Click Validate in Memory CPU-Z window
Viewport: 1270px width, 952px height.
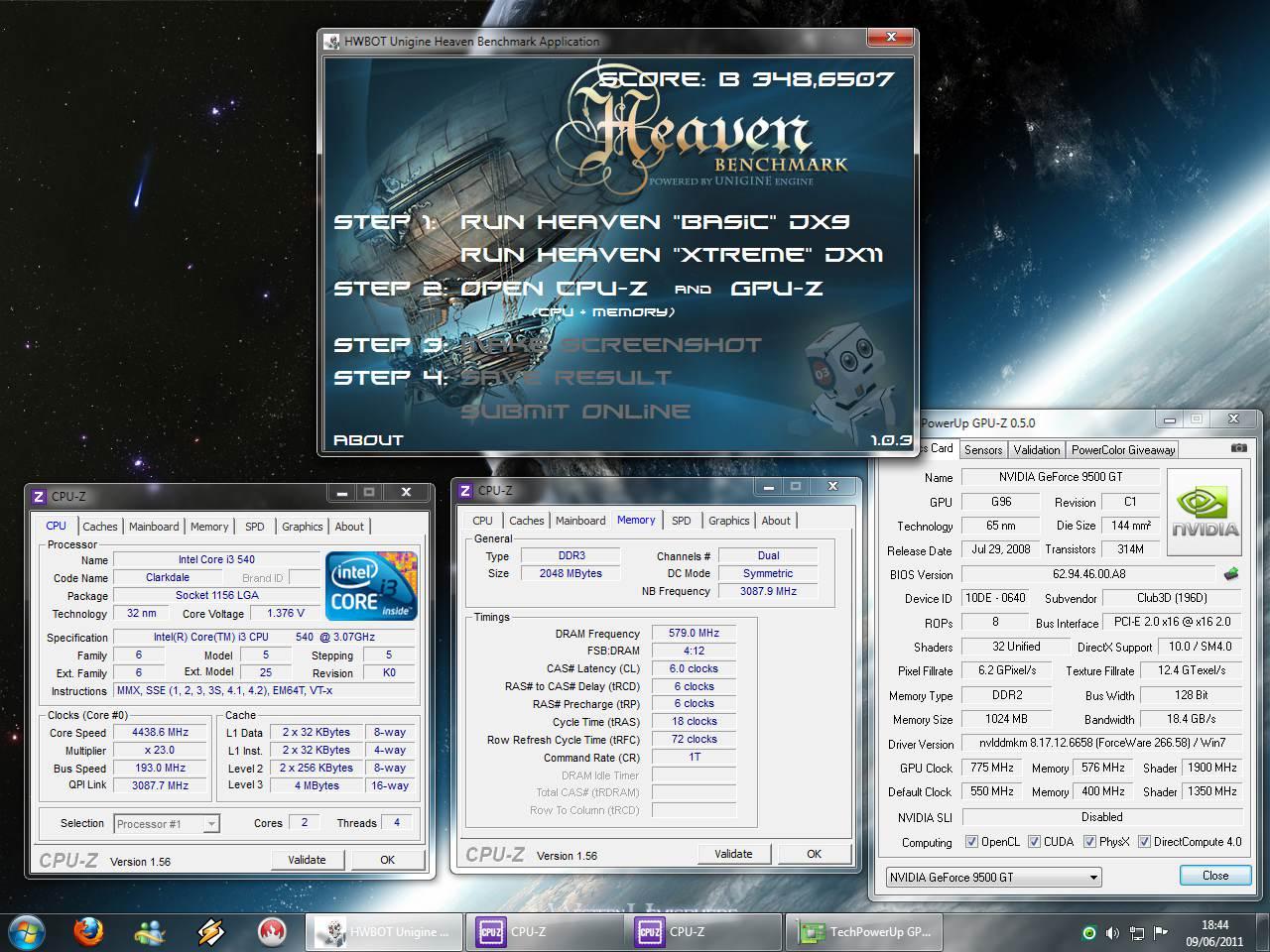coord(733,854)
